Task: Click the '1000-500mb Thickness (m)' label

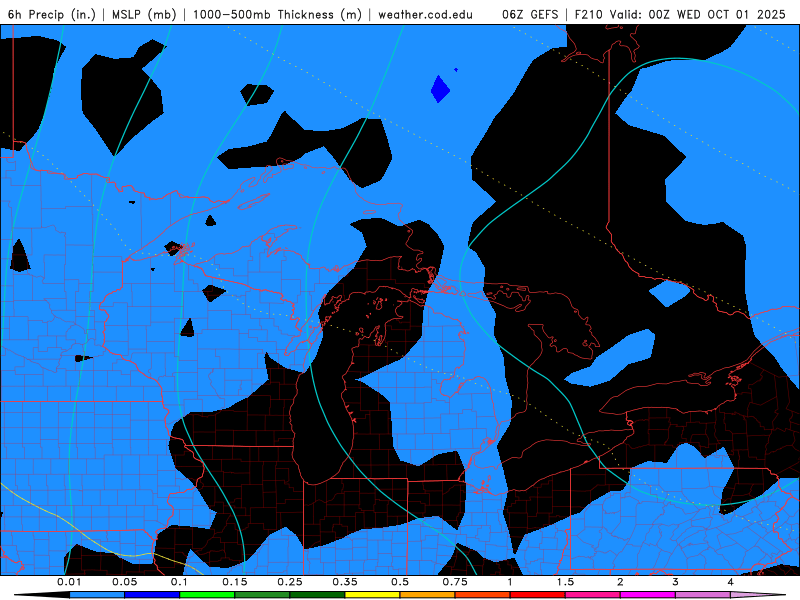Action: pyautogui.click(x=277, y=14)
